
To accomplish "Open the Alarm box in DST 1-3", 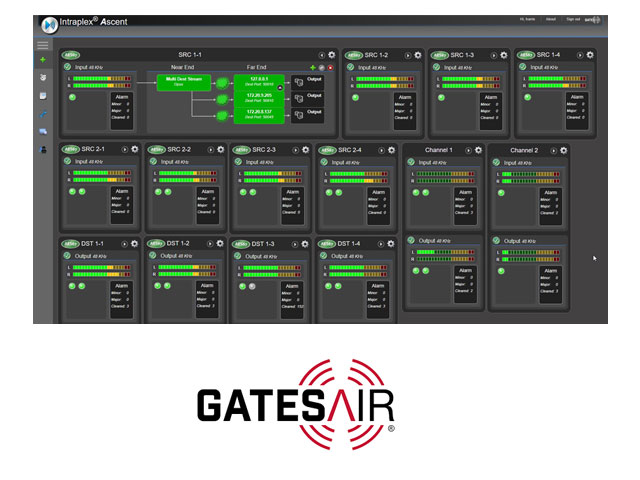I will pos(292,300).
